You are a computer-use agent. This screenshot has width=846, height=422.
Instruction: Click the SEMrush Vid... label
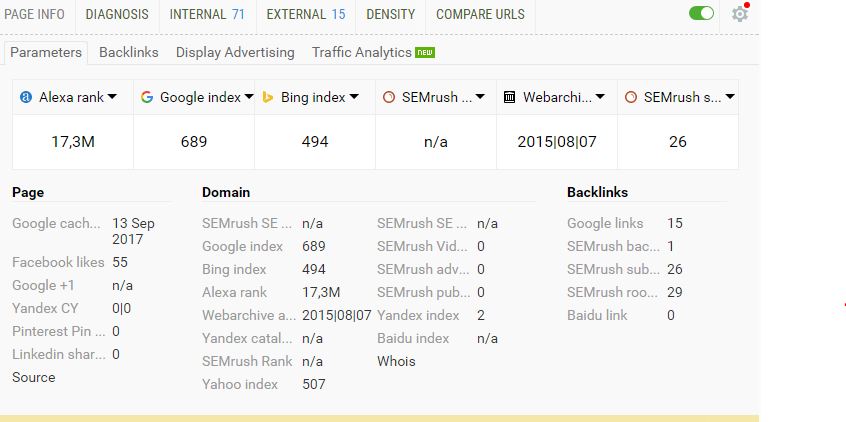422,247
